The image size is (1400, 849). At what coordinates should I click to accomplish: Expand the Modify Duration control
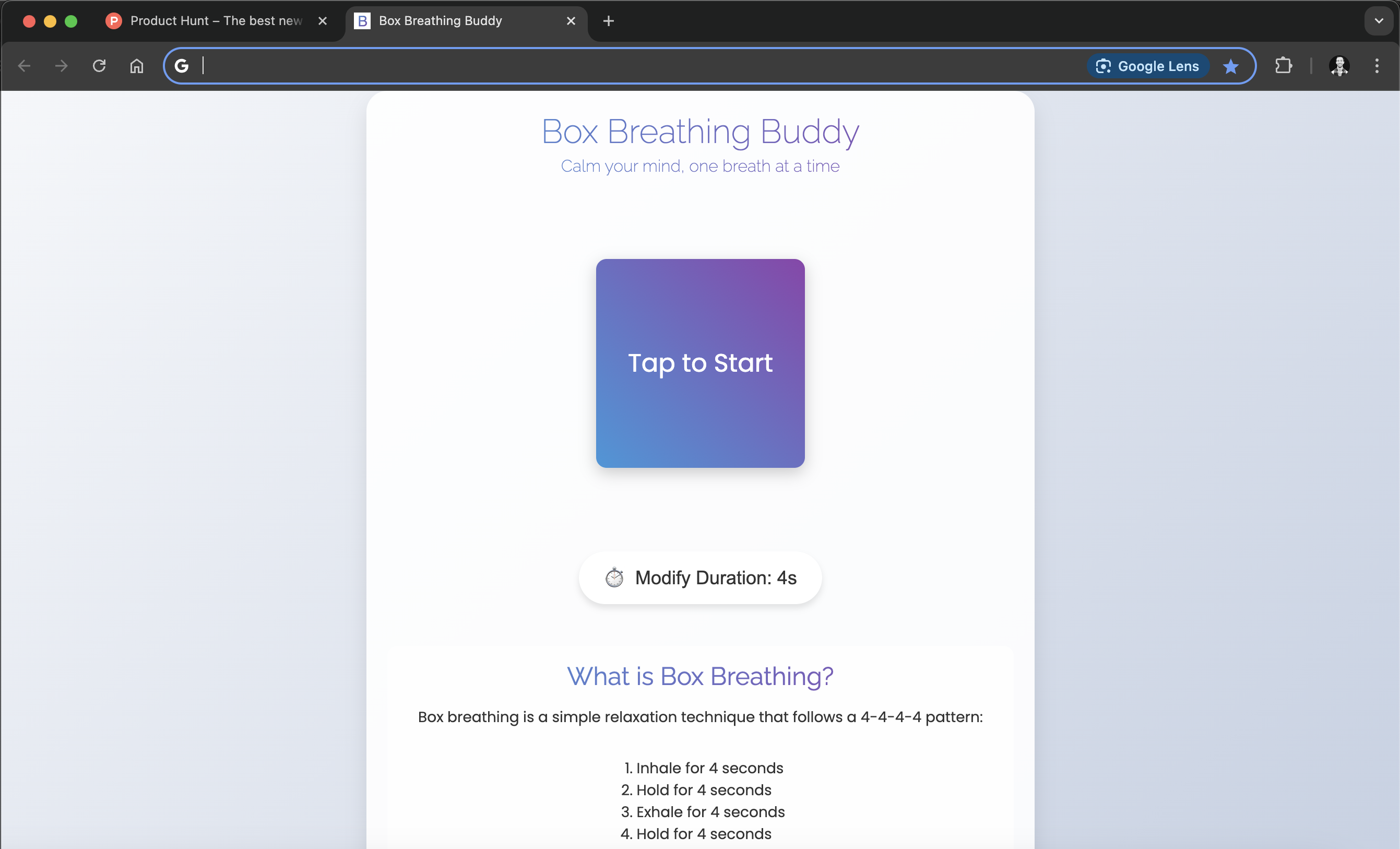point(700,577)
